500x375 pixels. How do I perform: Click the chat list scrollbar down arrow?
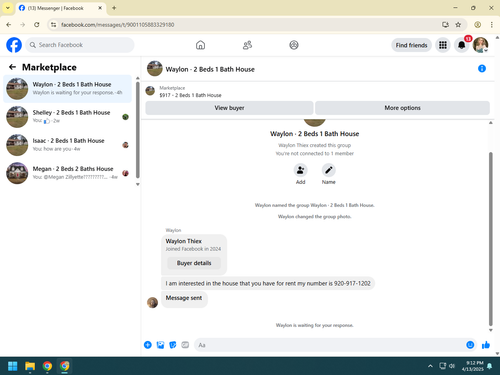pos(137,184)
